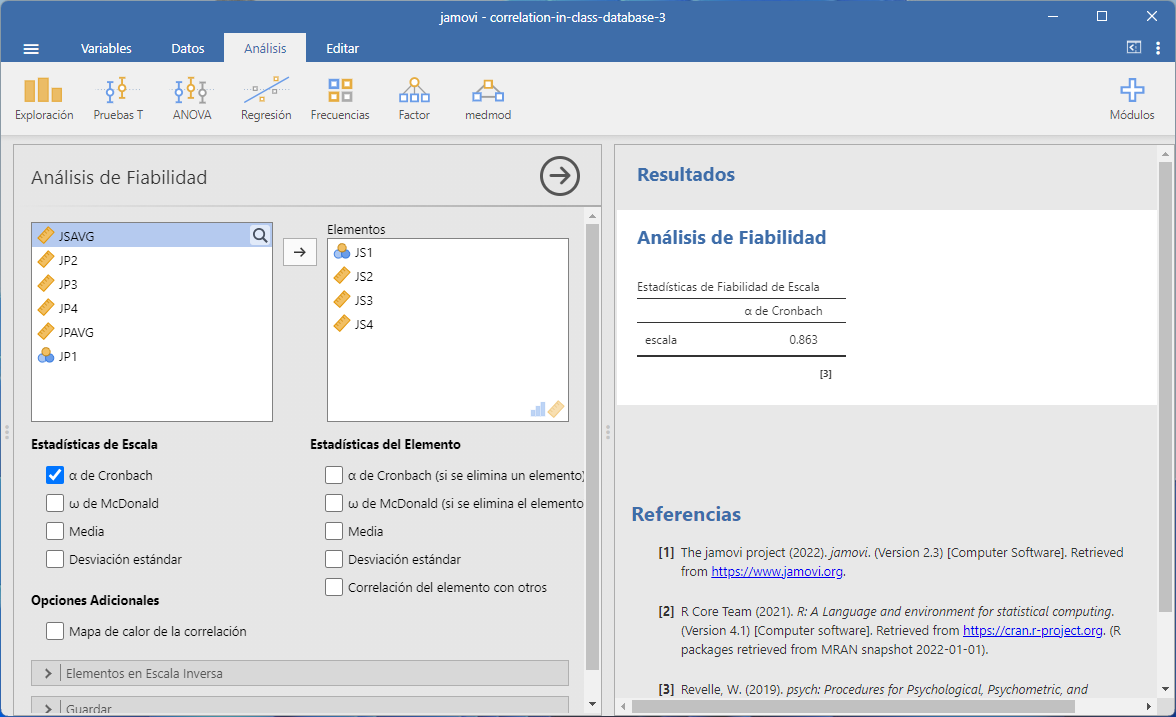Switch to the Variables tab
The width and height of the screenshot is (1176, 717).
point(106,49)
